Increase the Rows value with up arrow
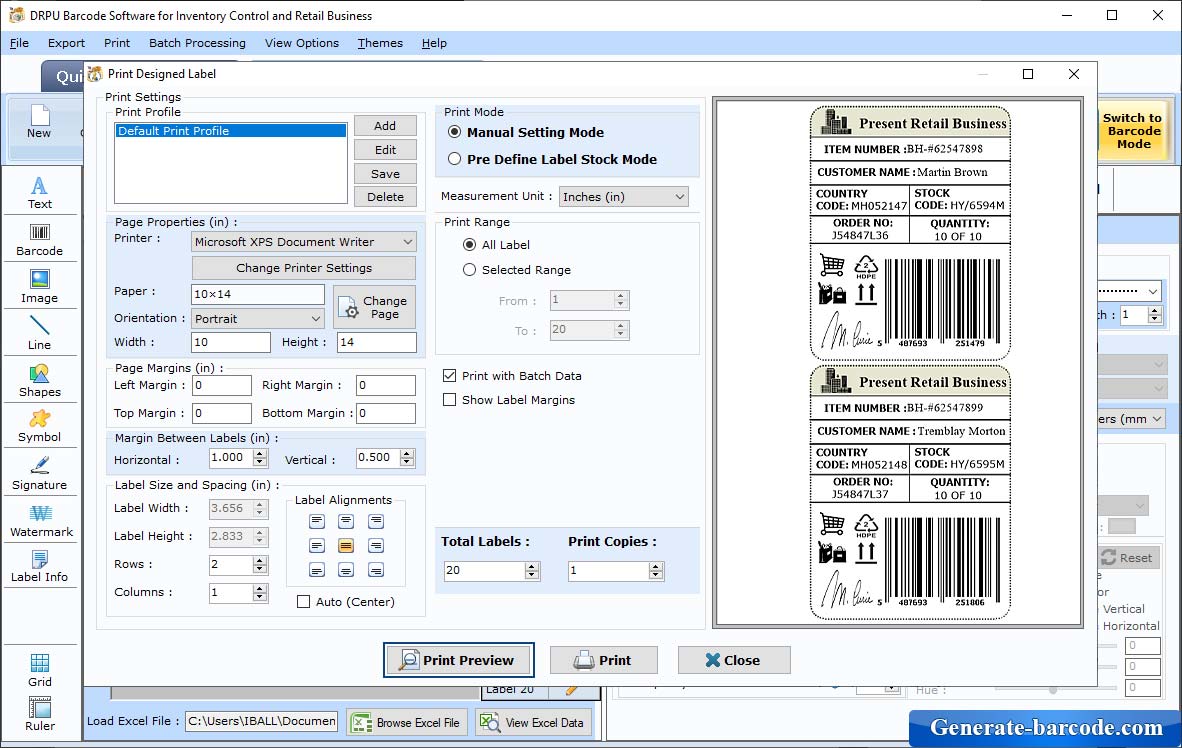The height and width of the screenshot is (748, 1182). click(260, 560)
